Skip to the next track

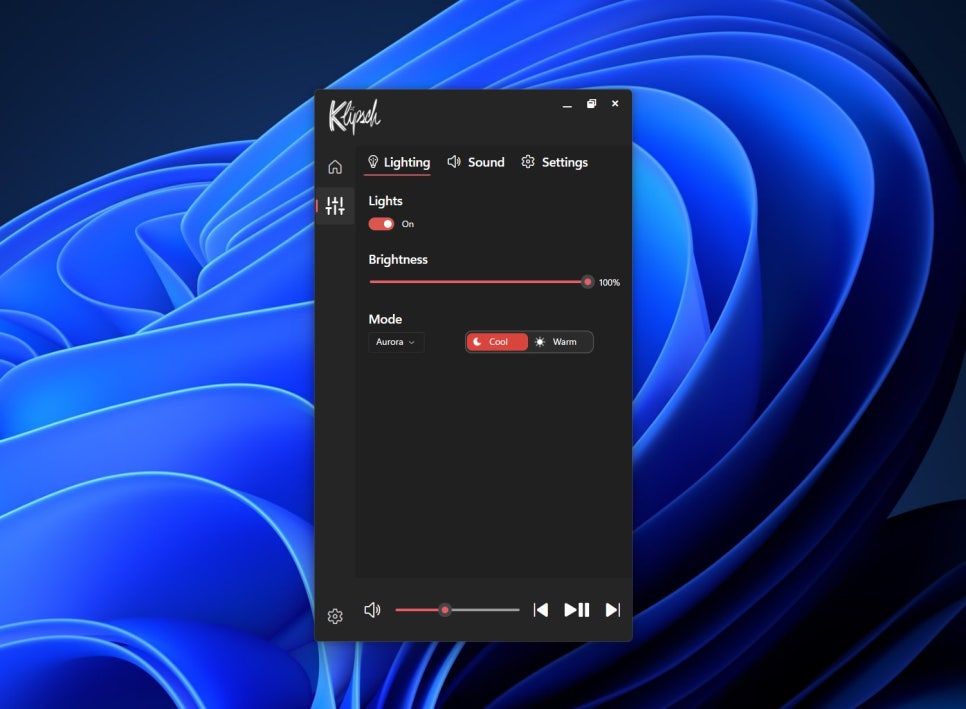coord(613,610)
